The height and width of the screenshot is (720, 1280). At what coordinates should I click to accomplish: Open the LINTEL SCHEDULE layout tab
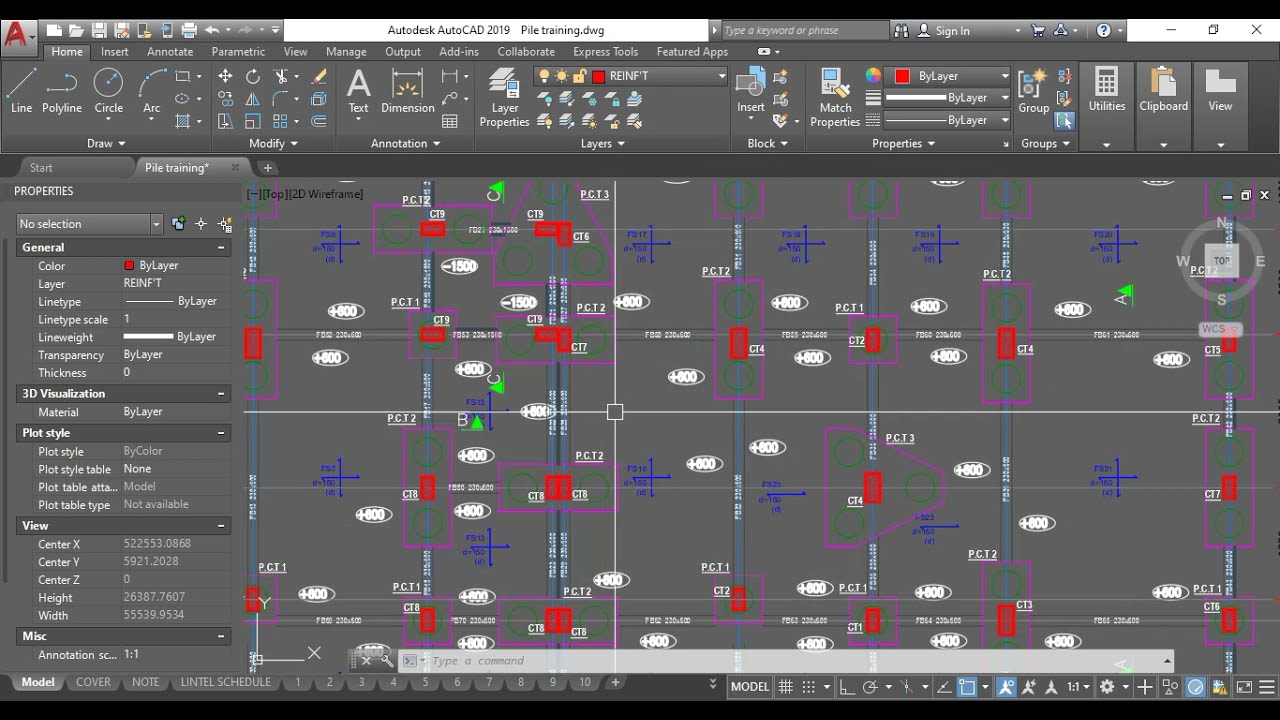(225, 682)
